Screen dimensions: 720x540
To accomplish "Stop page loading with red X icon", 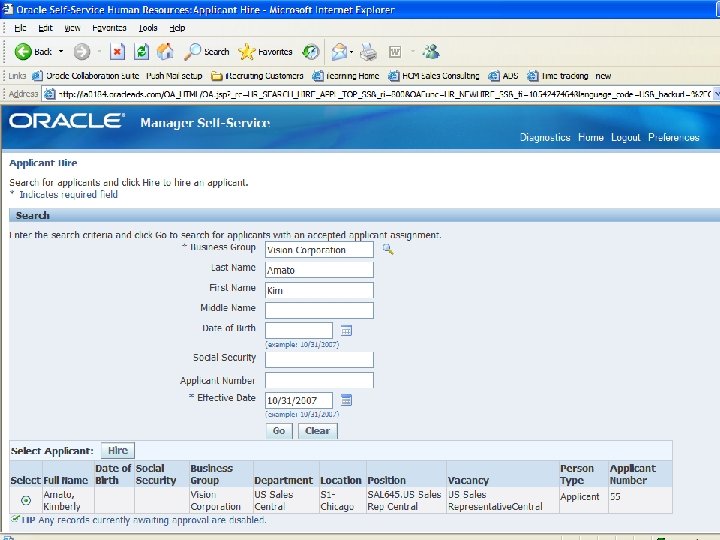I will [x=117, y=52].
